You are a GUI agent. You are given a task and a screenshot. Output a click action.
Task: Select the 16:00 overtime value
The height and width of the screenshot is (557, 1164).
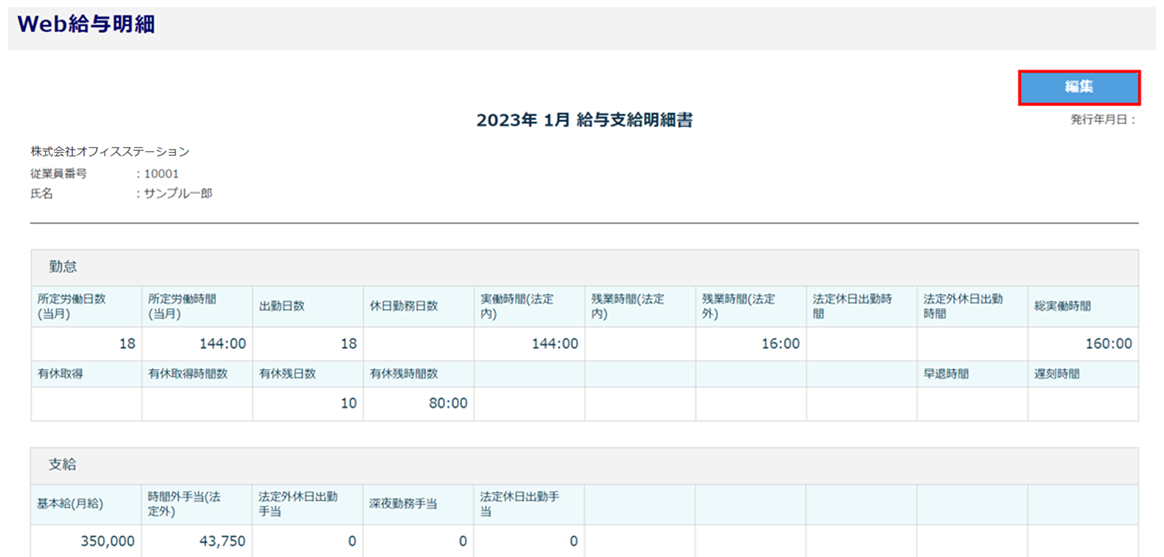(x=781, y=344)
